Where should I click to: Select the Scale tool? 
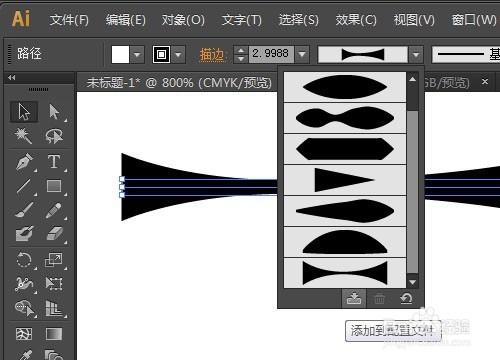pos(54,260)
